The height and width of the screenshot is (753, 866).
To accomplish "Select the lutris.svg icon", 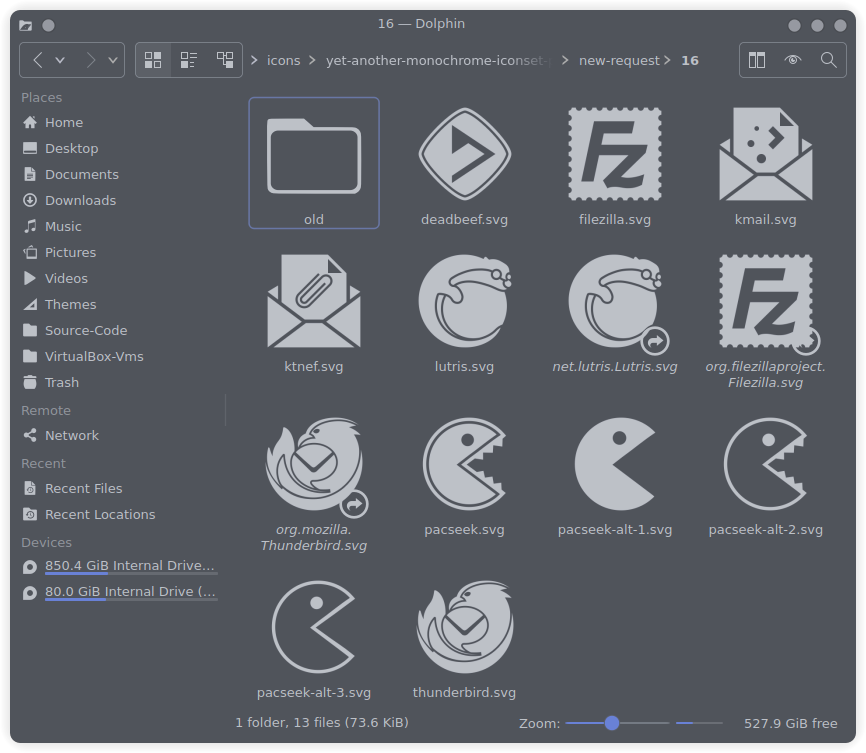I will (464, 302).
